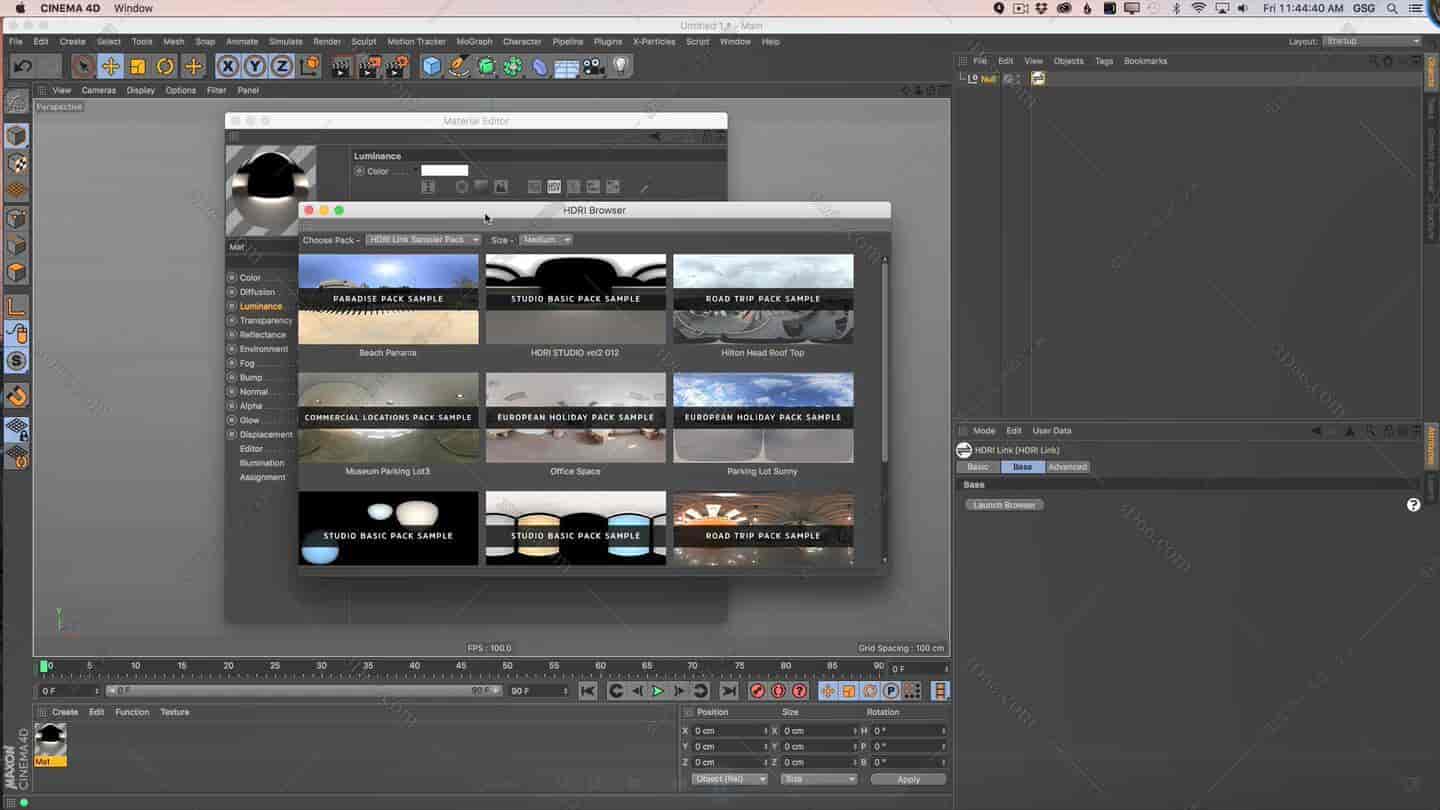Open the Size dropdown set to Medium
This screenshot has height=810, width=1440.
[545, 240]
